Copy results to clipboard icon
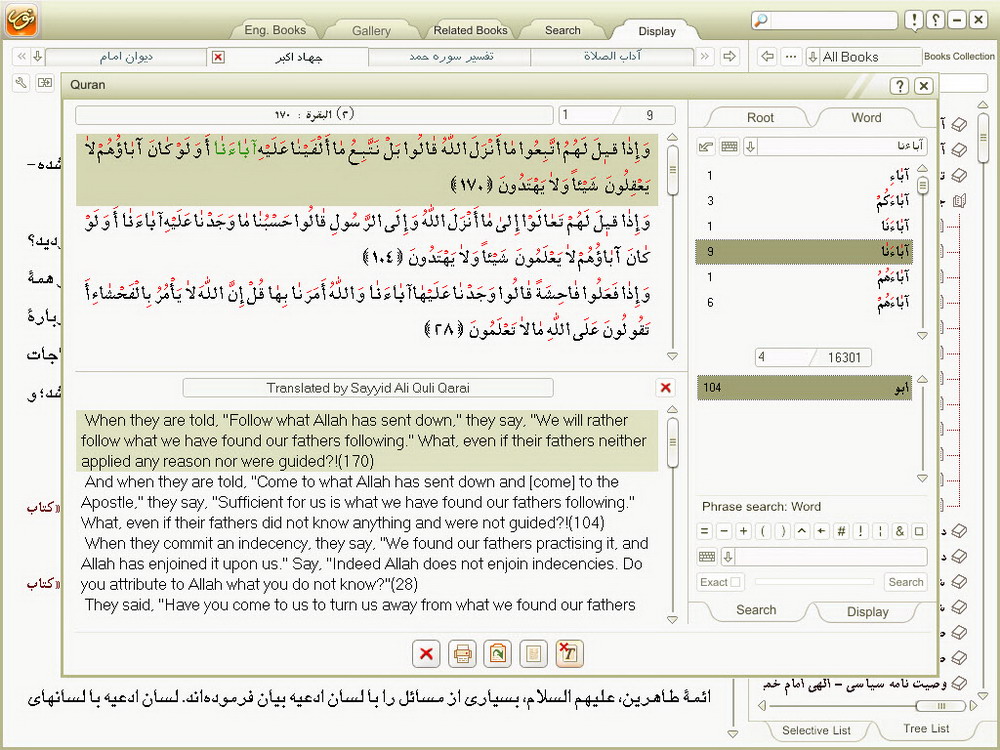The image size is (1000, 750). tap(497, 654)
